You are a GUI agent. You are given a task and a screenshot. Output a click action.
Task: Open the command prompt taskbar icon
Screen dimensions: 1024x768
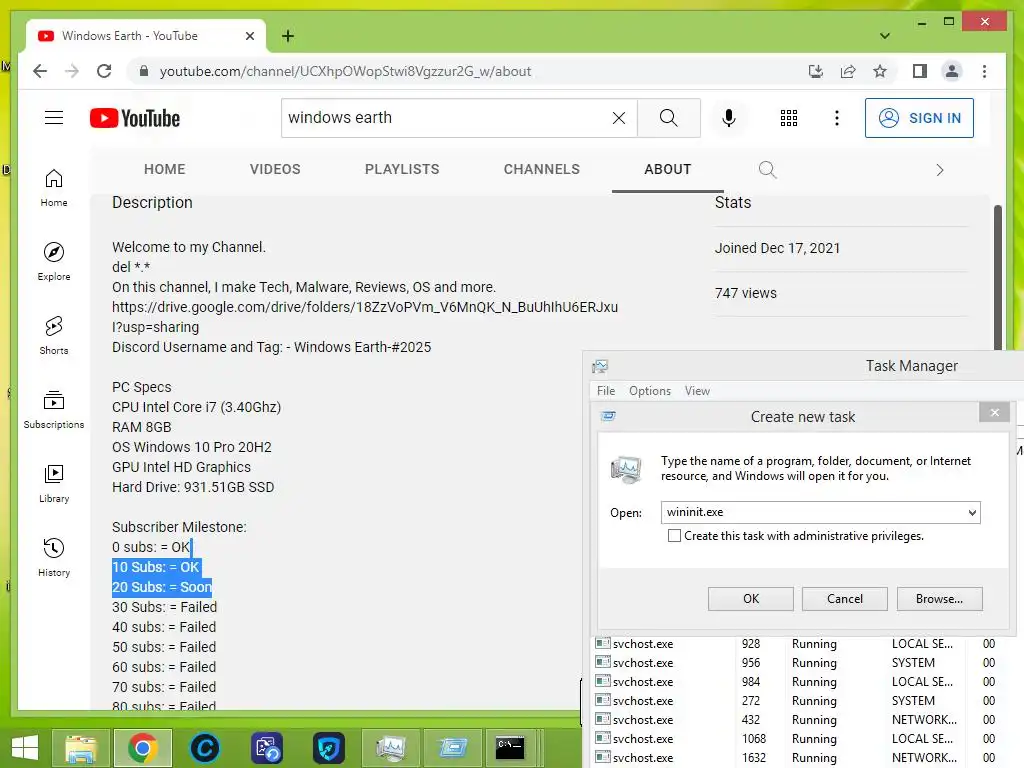(510, 748)
